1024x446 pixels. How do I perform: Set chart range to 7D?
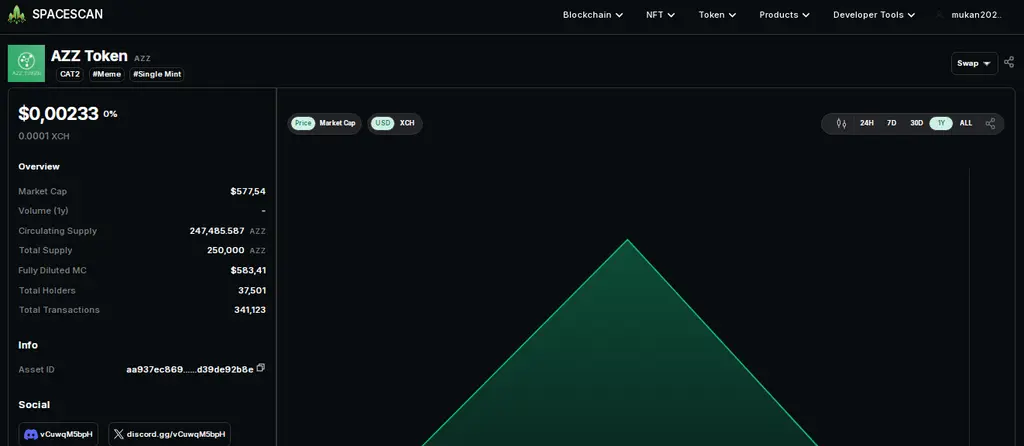(891, 123)
